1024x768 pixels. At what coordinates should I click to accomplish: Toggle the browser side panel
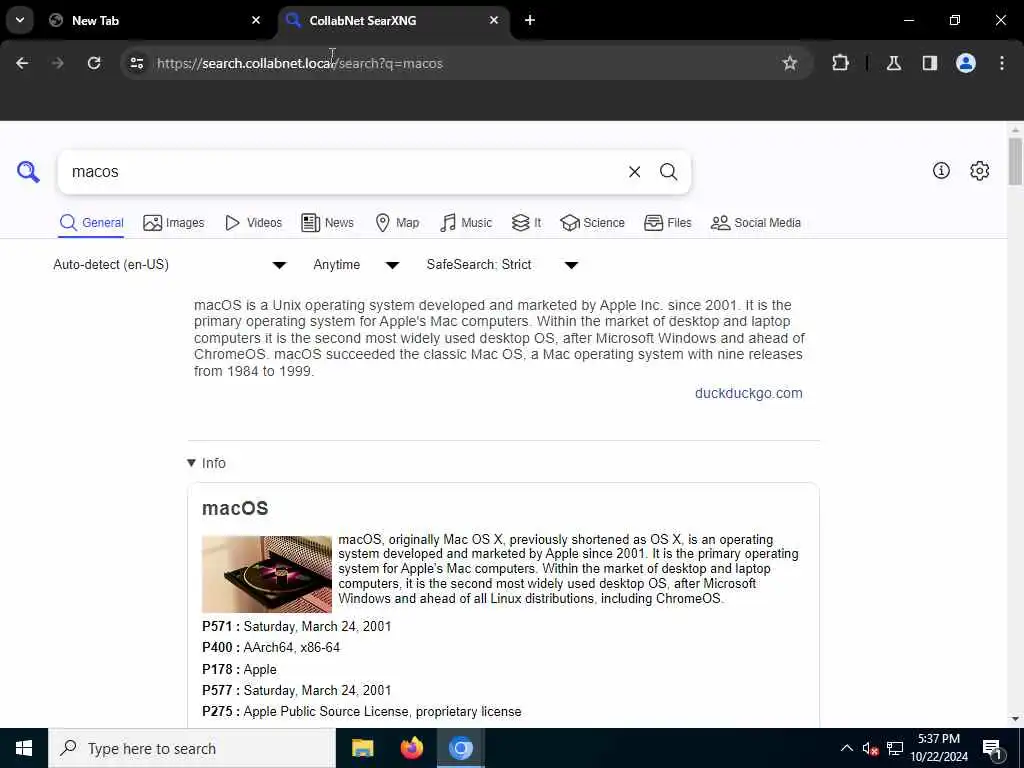tap(930, 63)
